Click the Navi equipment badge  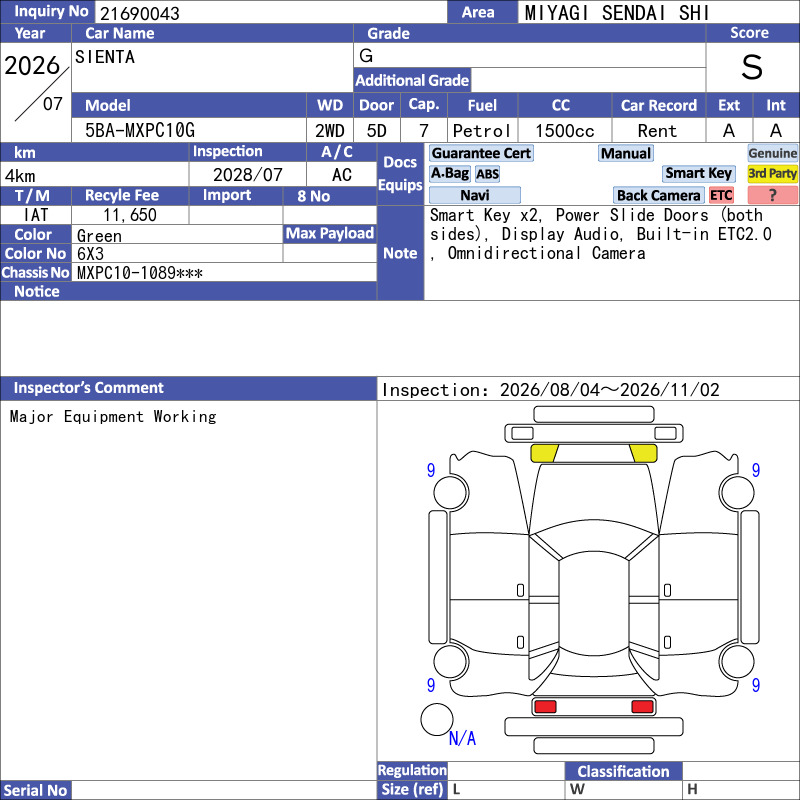coord(474,195)
